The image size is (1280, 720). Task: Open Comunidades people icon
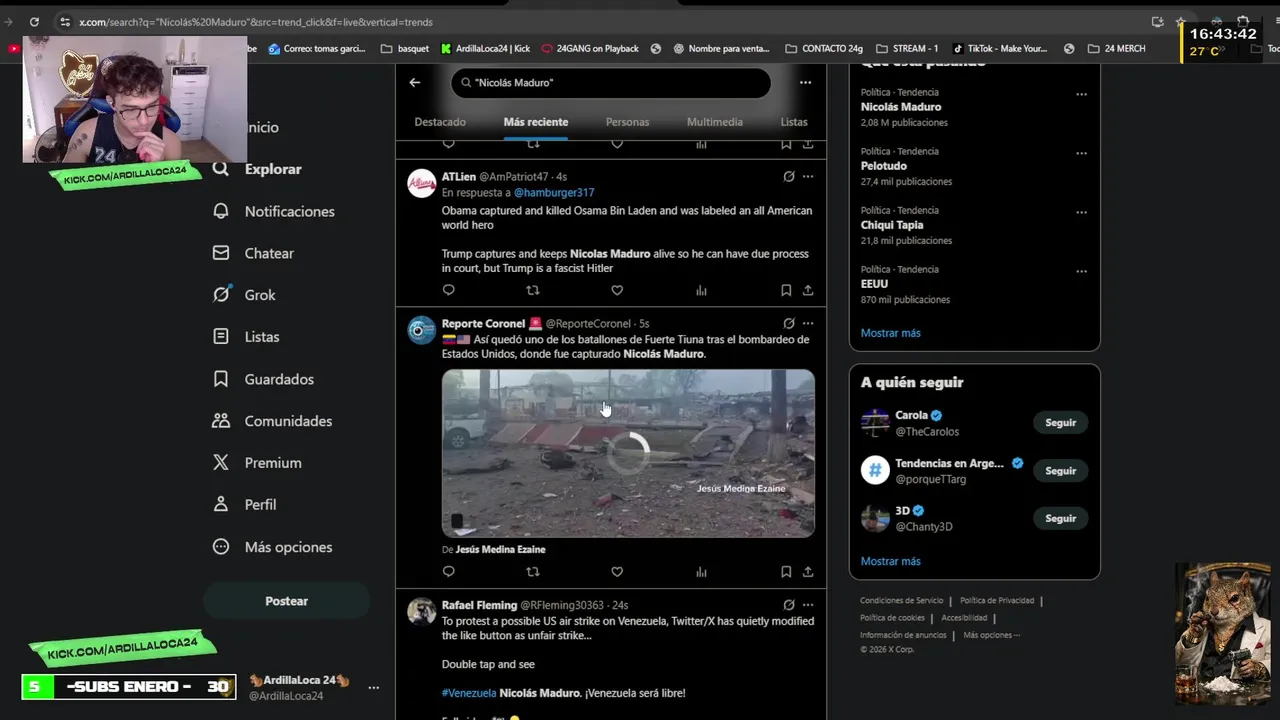tap(221, 421)
